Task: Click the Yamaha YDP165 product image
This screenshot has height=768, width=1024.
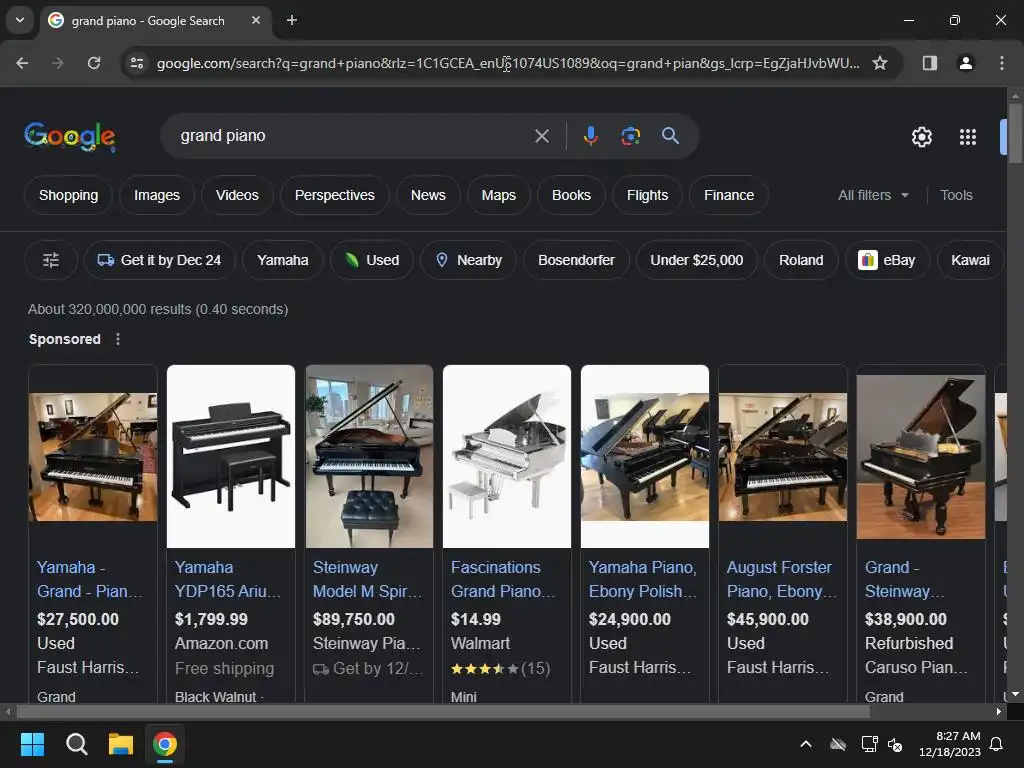Action: coord(231,456)
